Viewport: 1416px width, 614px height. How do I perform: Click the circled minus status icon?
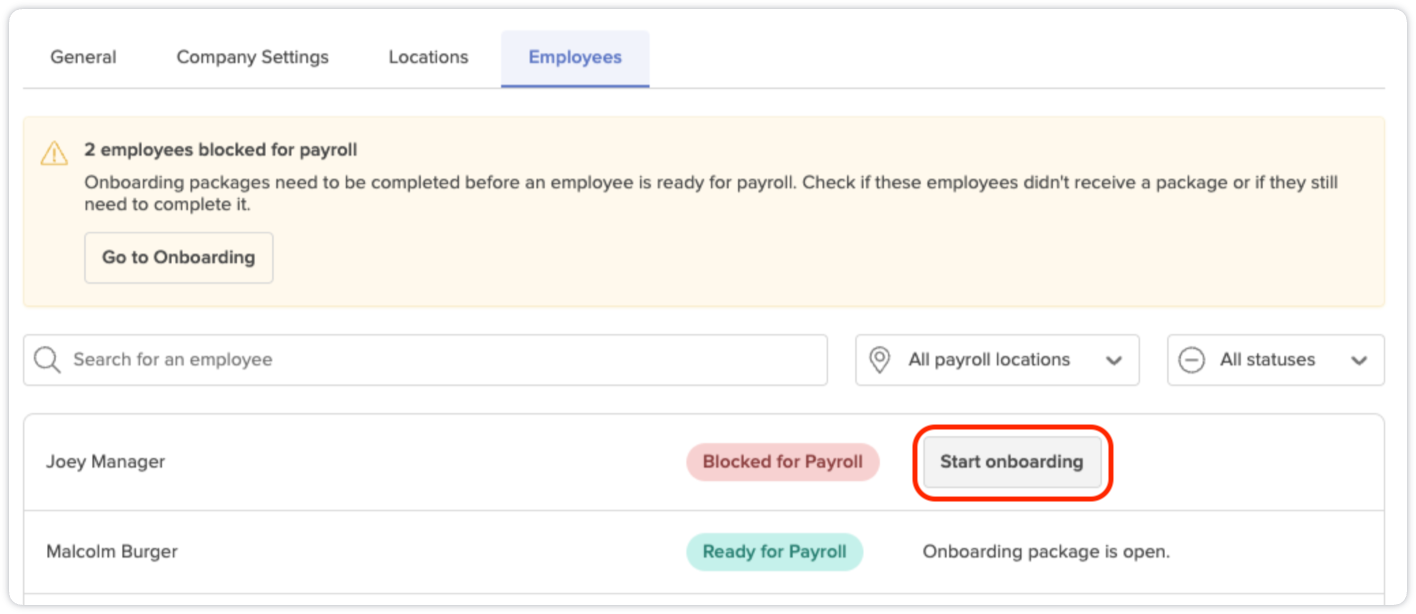tap(1192, 360)
